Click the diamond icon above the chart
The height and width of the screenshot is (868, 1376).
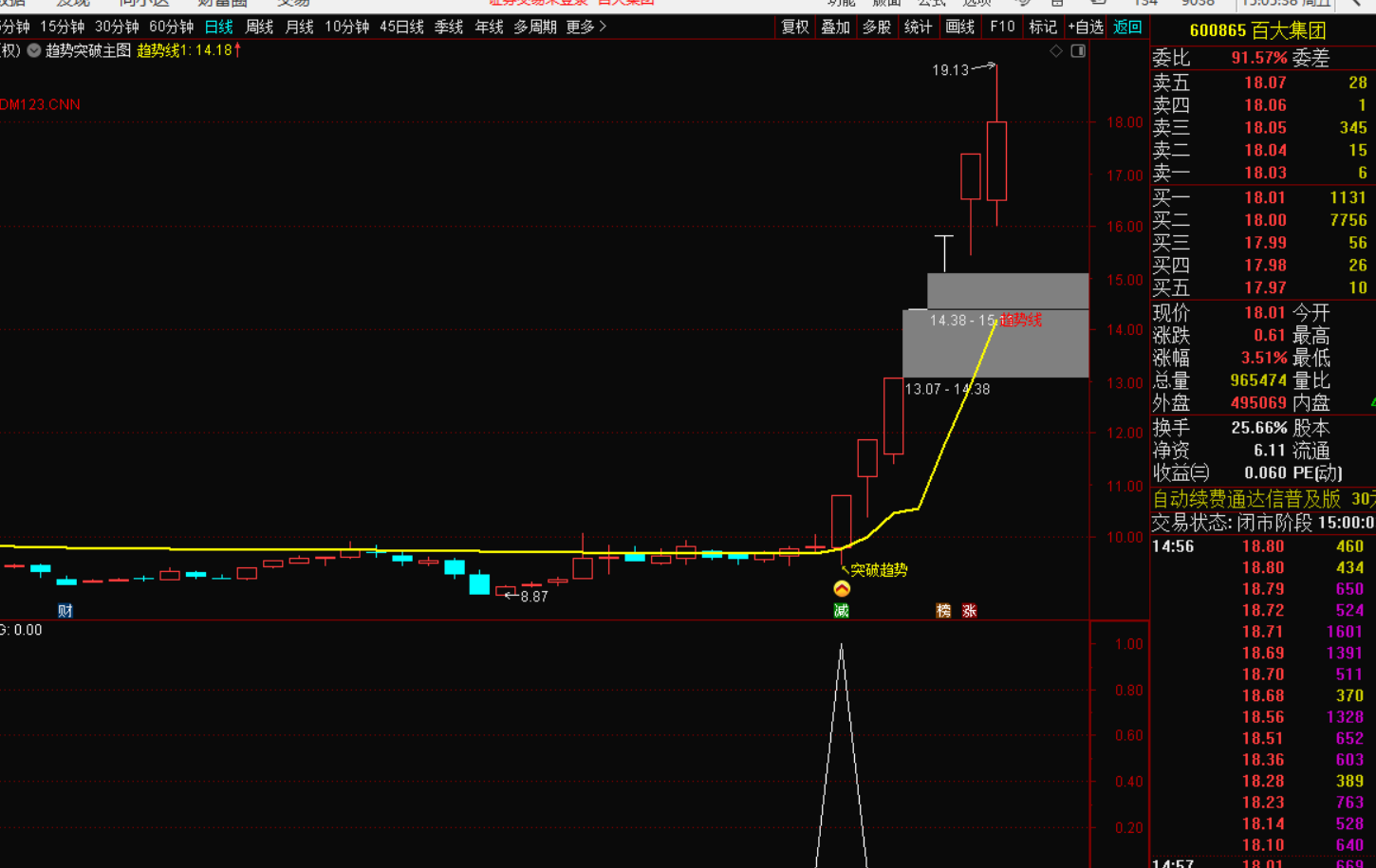click(x=1056, y=51)
